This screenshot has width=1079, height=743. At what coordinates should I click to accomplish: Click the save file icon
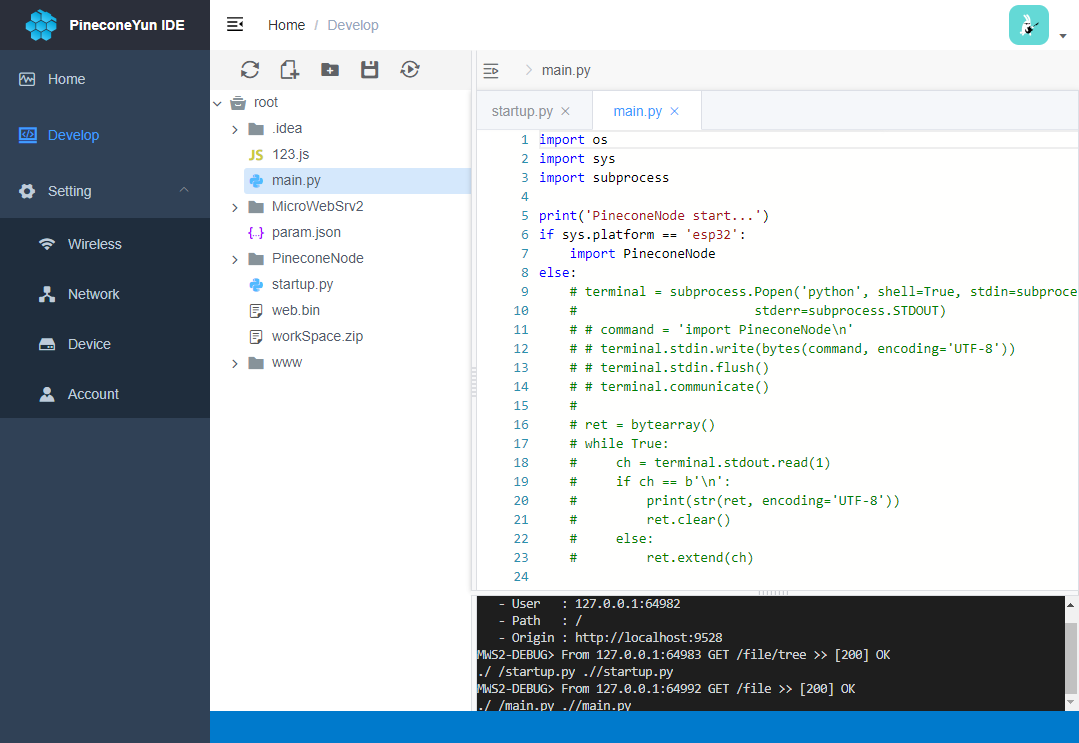click(x=370, y=69)
